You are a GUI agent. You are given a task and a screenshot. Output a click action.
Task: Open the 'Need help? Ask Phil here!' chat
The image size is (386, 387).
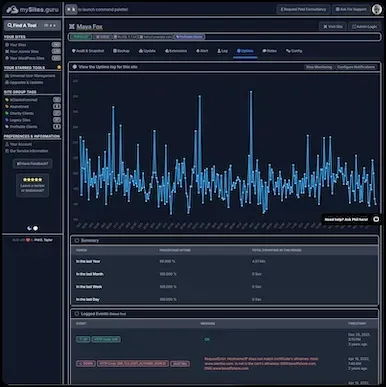351,219
